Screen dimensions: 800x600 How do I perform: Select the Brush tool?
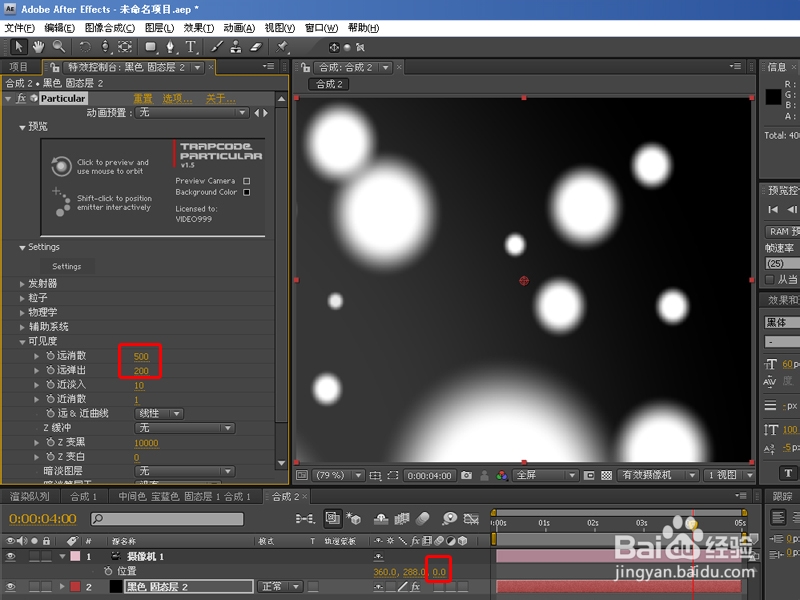217,47
